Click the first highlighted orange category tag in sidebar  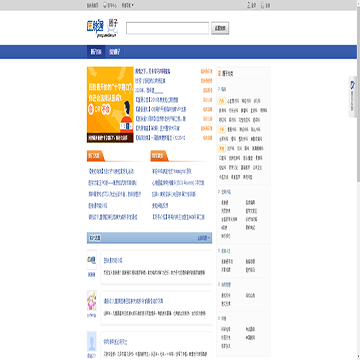[x=222, y=101]
